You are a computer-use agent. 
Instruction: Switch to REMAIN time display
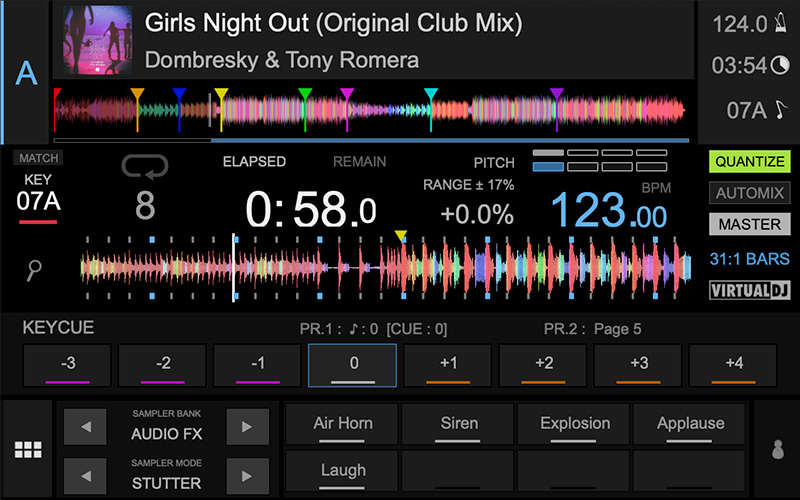click(359, 162)
